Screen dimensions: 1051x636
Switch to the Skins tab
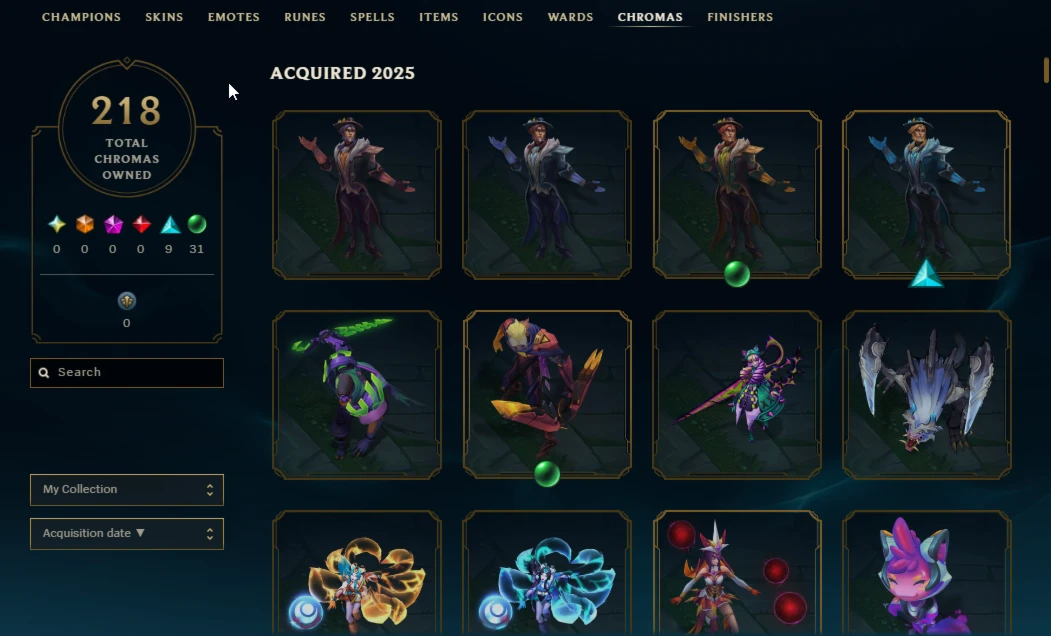(164, 17)
